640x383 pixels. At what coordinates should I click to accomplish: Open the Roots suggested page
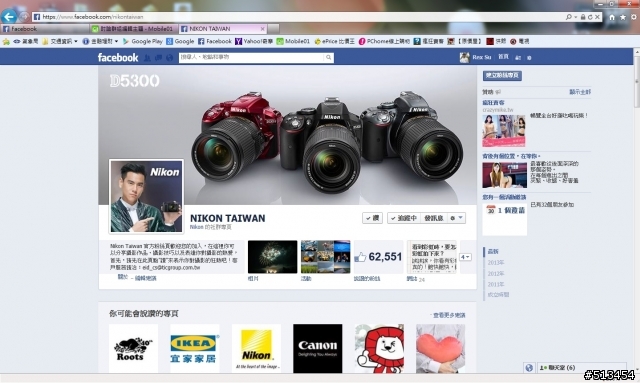pos(133,349)
